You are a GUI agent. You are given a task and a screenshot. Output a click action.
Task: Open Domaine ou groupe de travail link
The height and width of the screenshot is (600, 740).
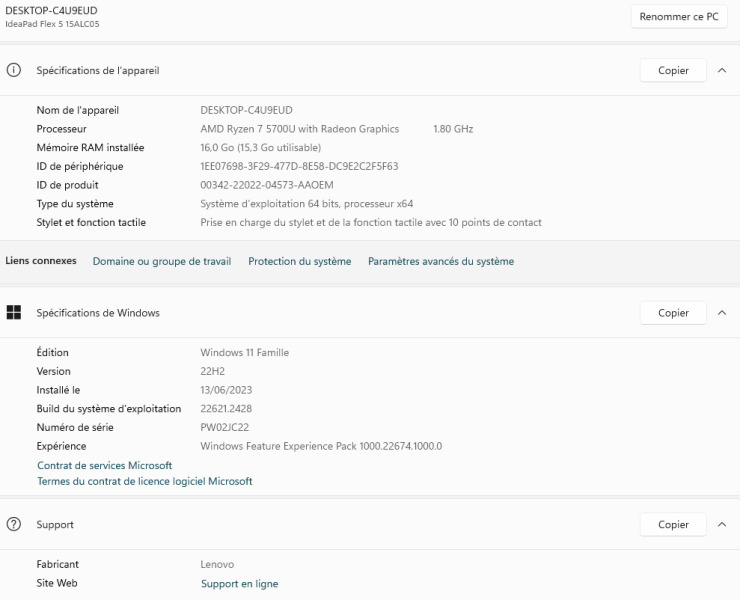coord(162,261)
